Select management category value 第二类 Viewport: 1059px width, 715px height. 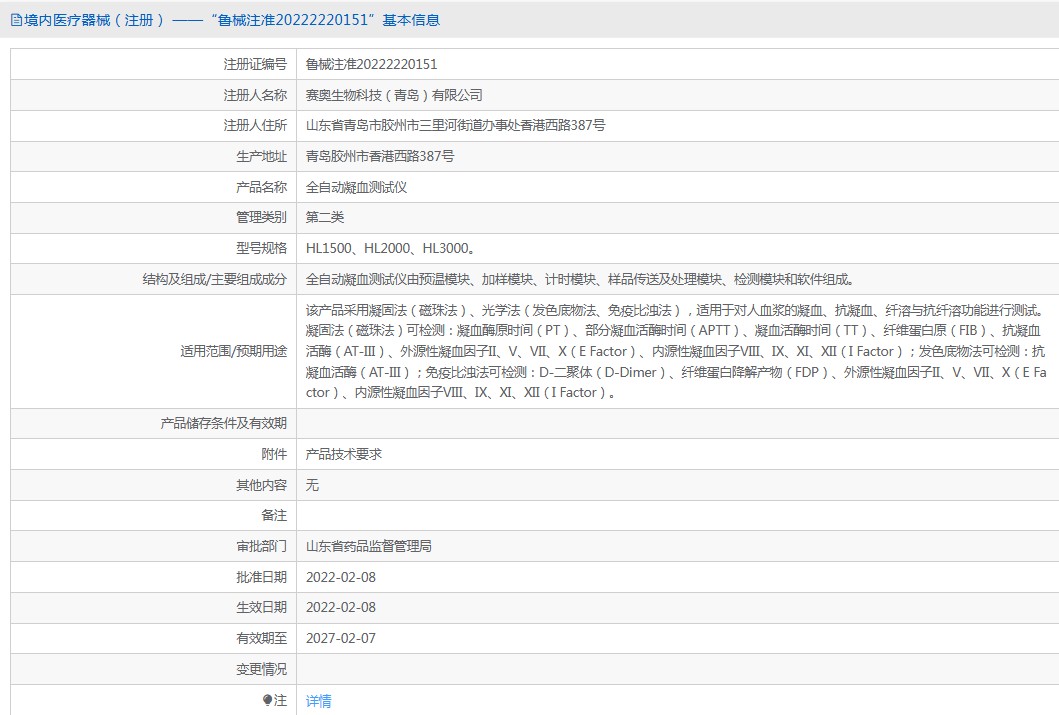pos(325,217)
